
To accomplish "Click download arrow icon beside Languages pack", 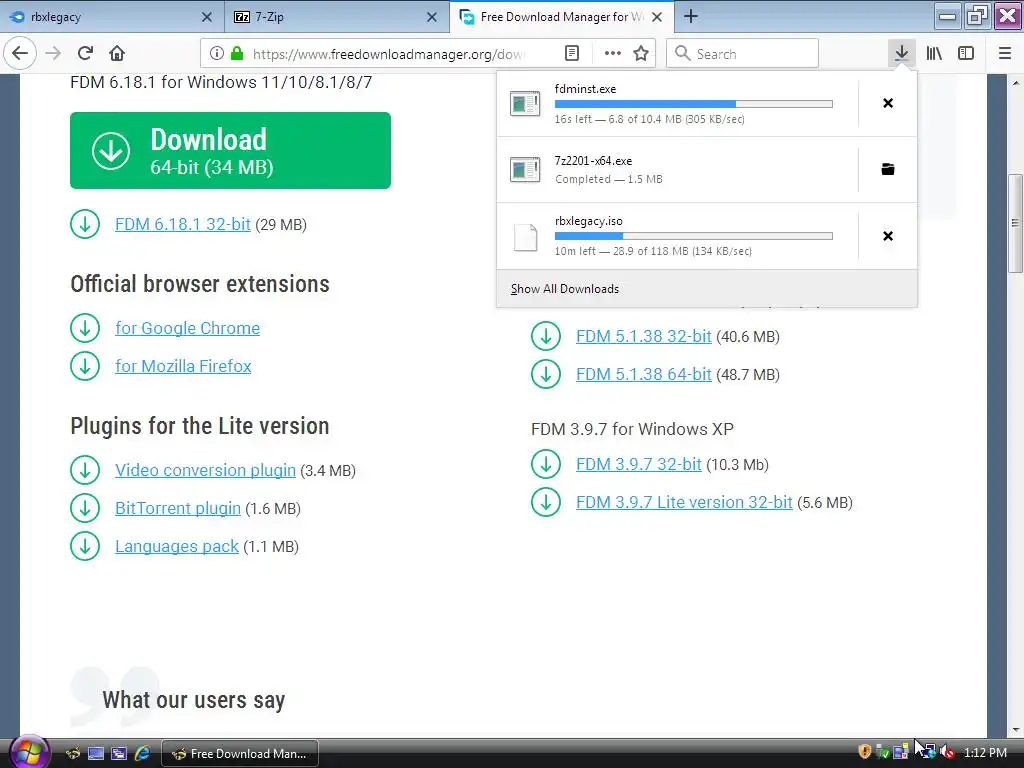I will [x=85, y=546].
